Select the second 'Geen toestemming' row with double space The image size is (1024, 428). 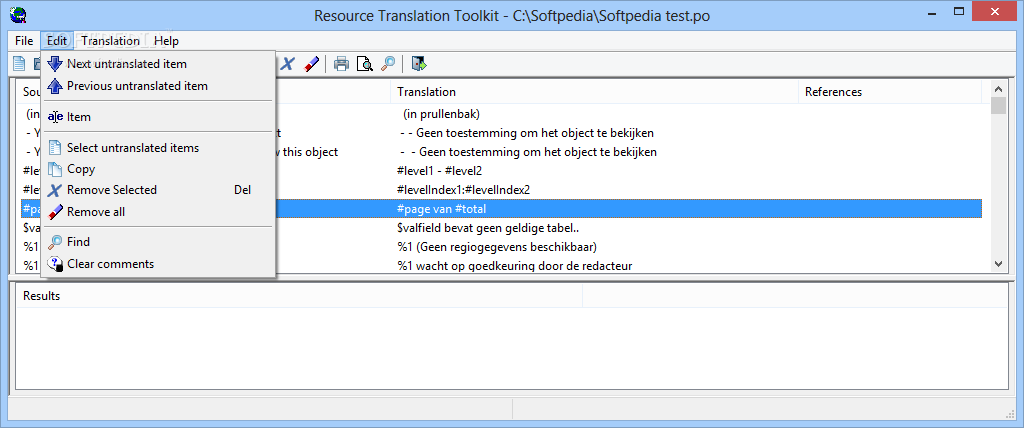pyautogui.click(x=501, y=152)
